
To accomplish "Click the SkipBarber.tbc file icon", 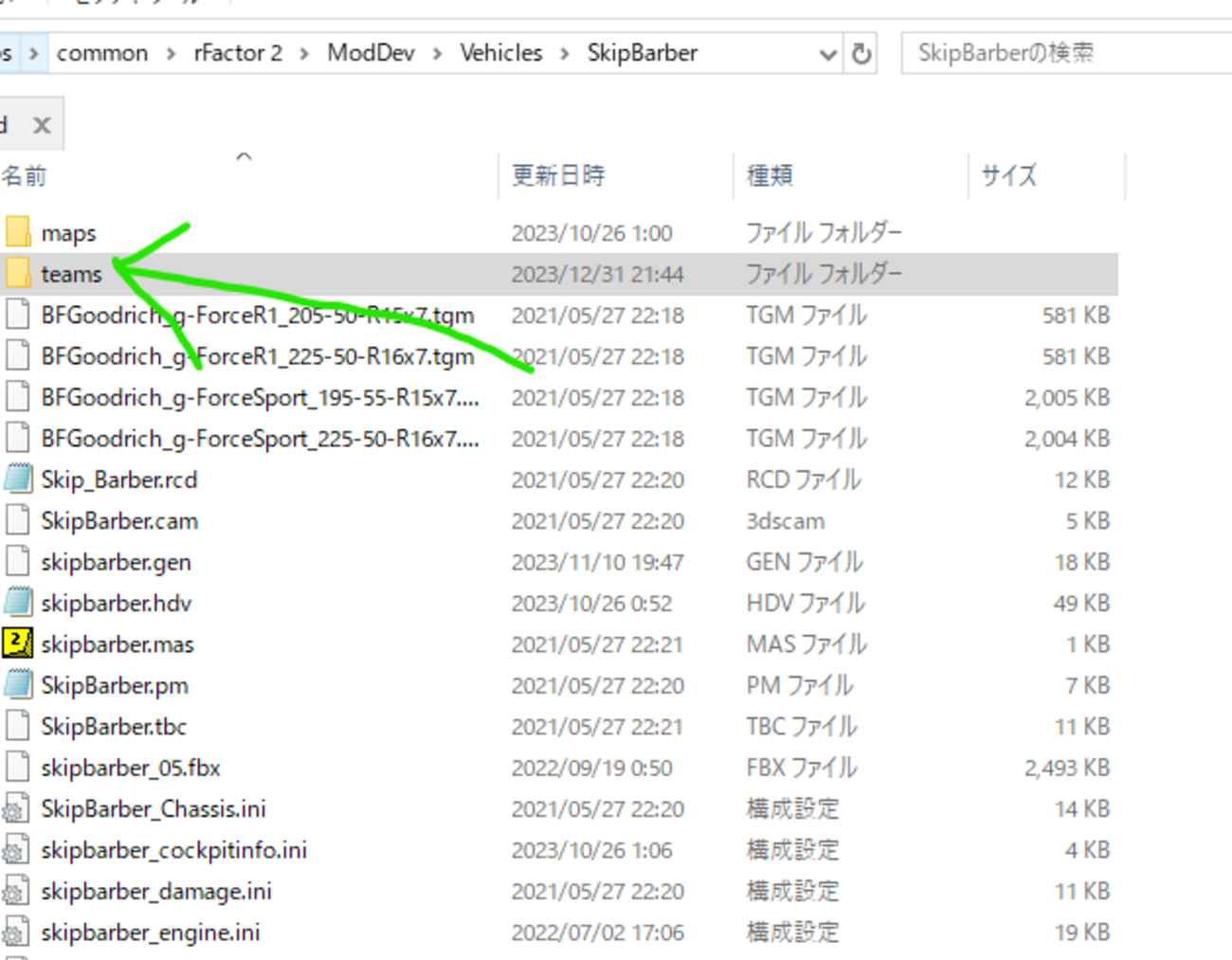I will [17, 726].
